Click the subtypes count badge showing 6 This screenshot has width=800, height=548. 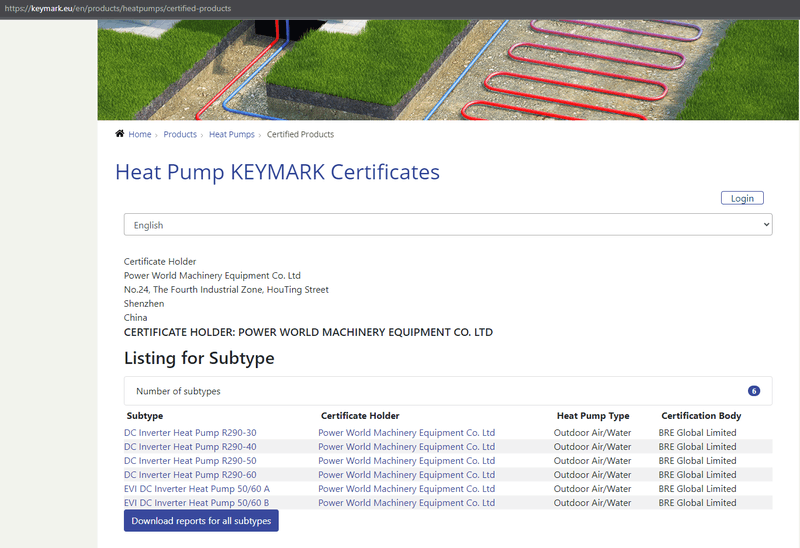(x=754, y=391)
